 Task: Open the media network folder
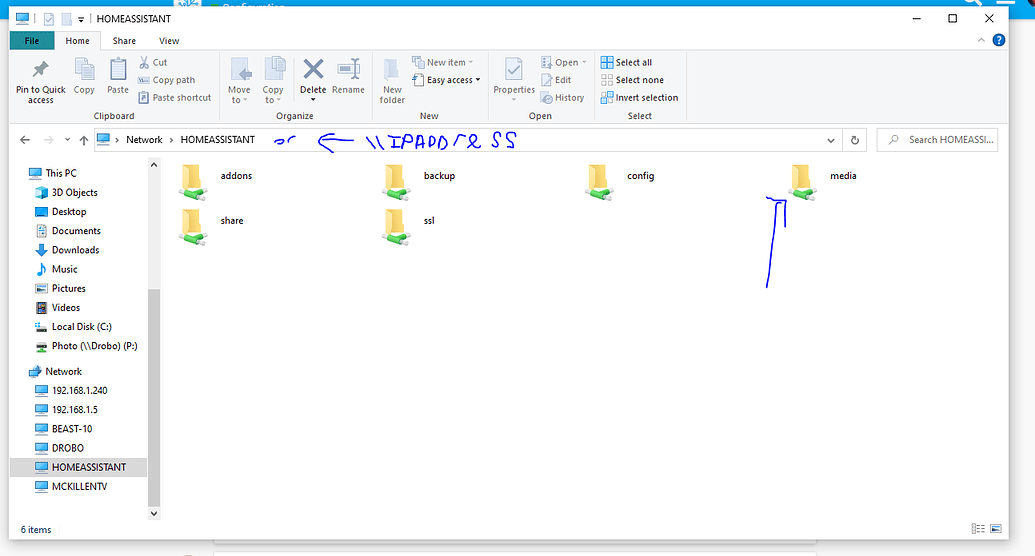(x=822, y=181)
